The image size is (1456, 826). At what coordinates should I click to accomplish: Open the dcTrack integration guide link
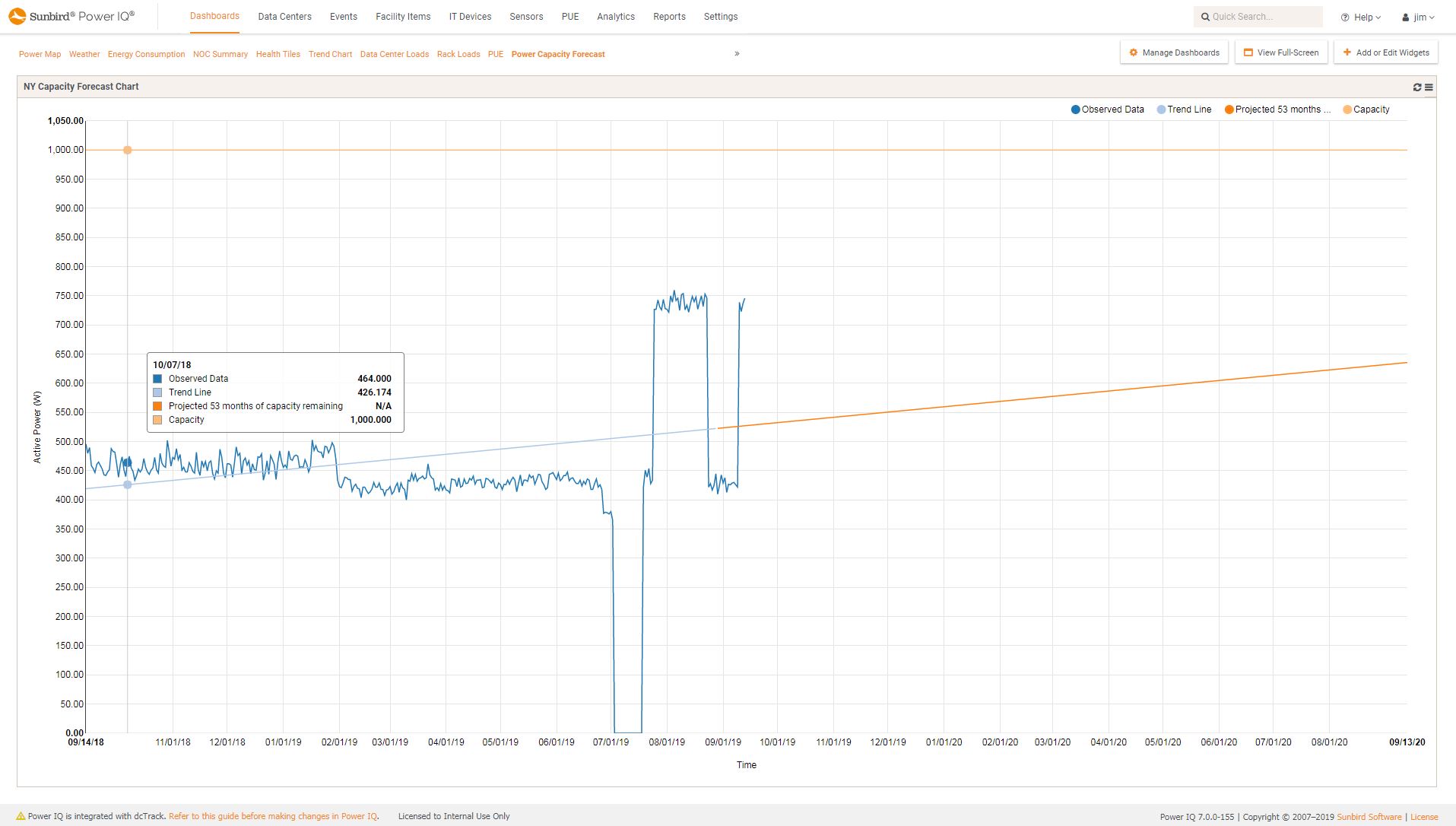(273, 816)
